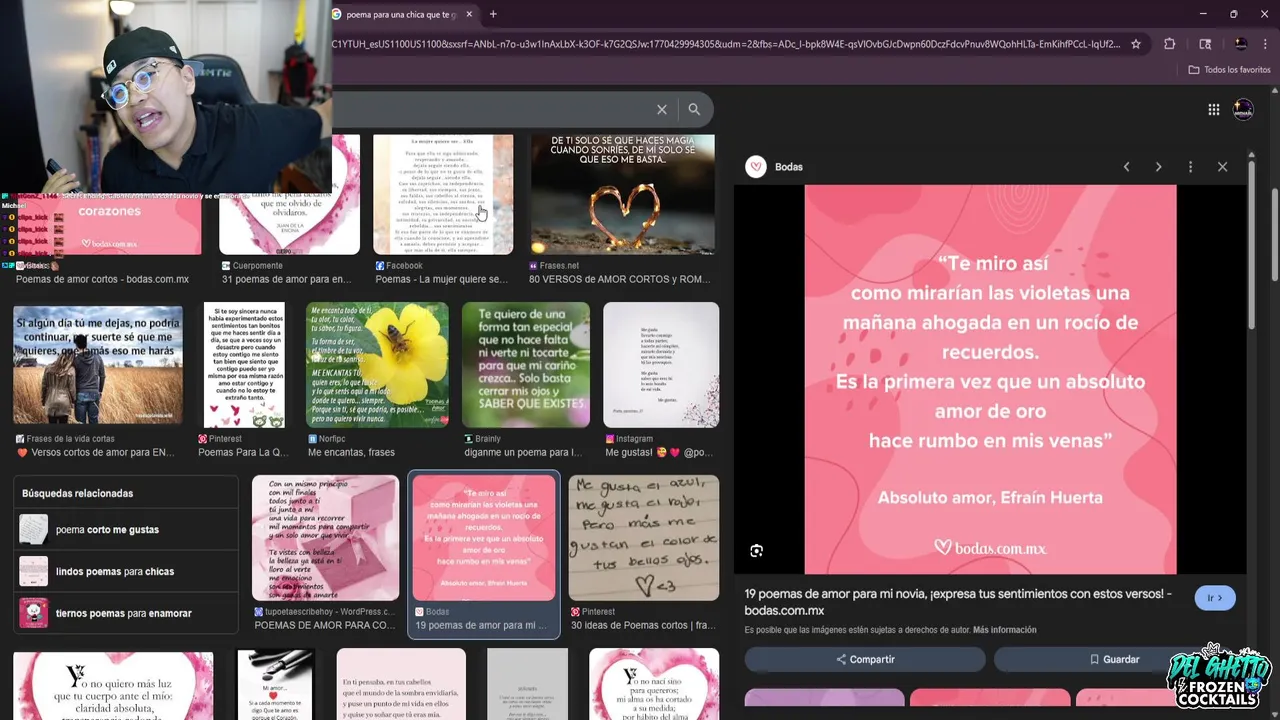Clear the search box with the X icon

[x=662, y=109]
